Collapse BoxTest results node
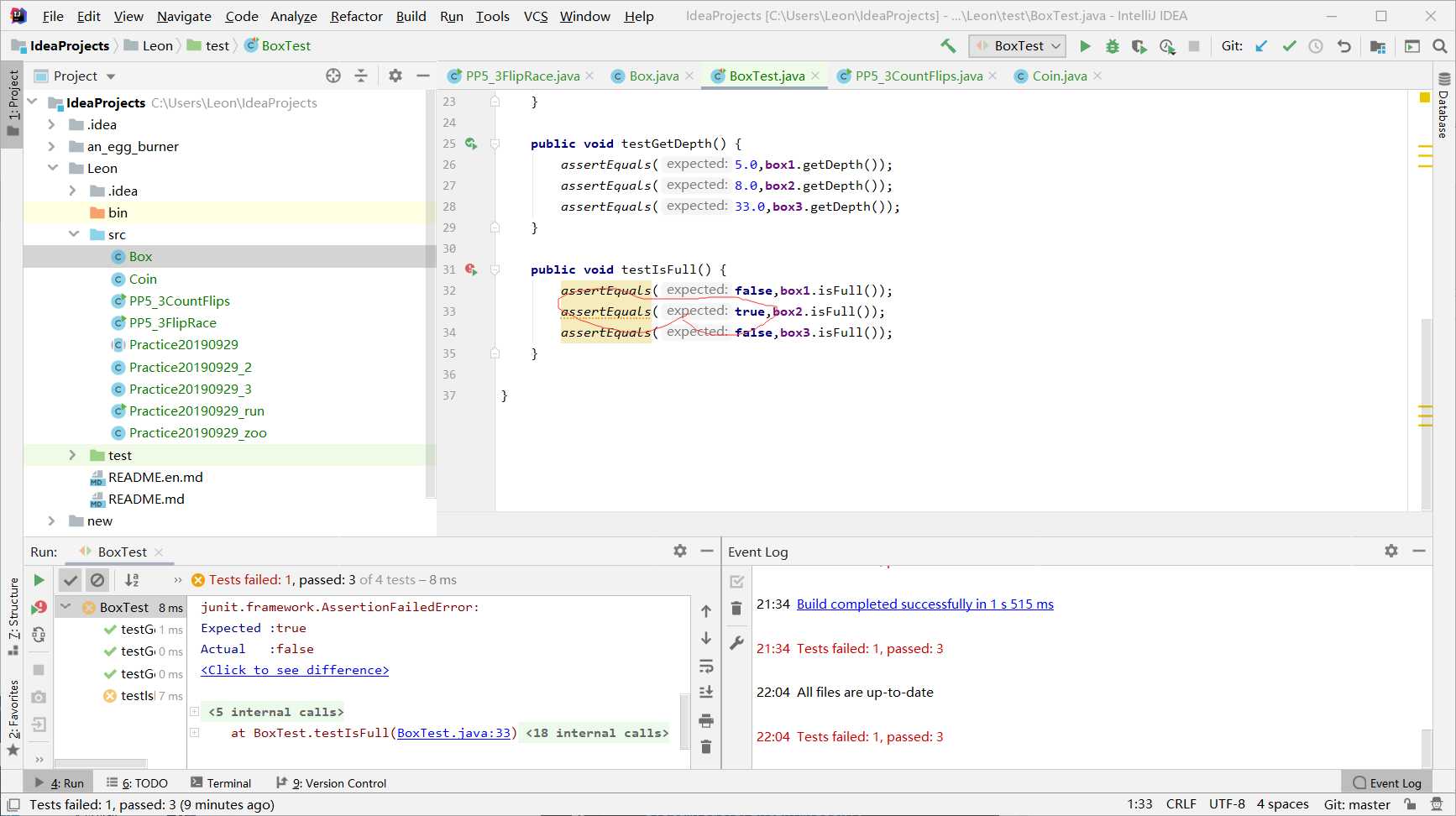Screen dimensions: 1456x816 [x=65, y=606]
